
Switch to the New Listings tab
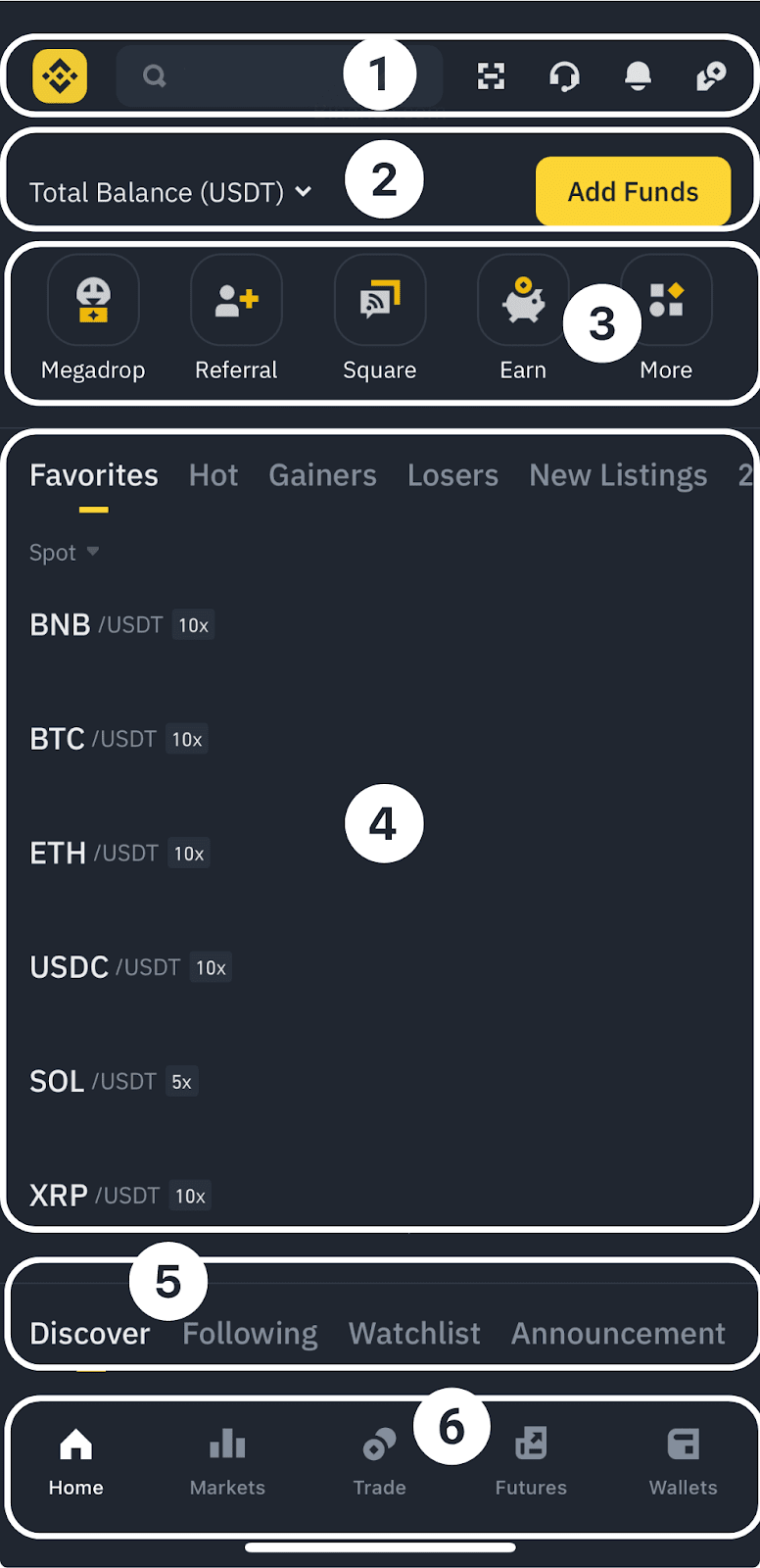(618, 475)
